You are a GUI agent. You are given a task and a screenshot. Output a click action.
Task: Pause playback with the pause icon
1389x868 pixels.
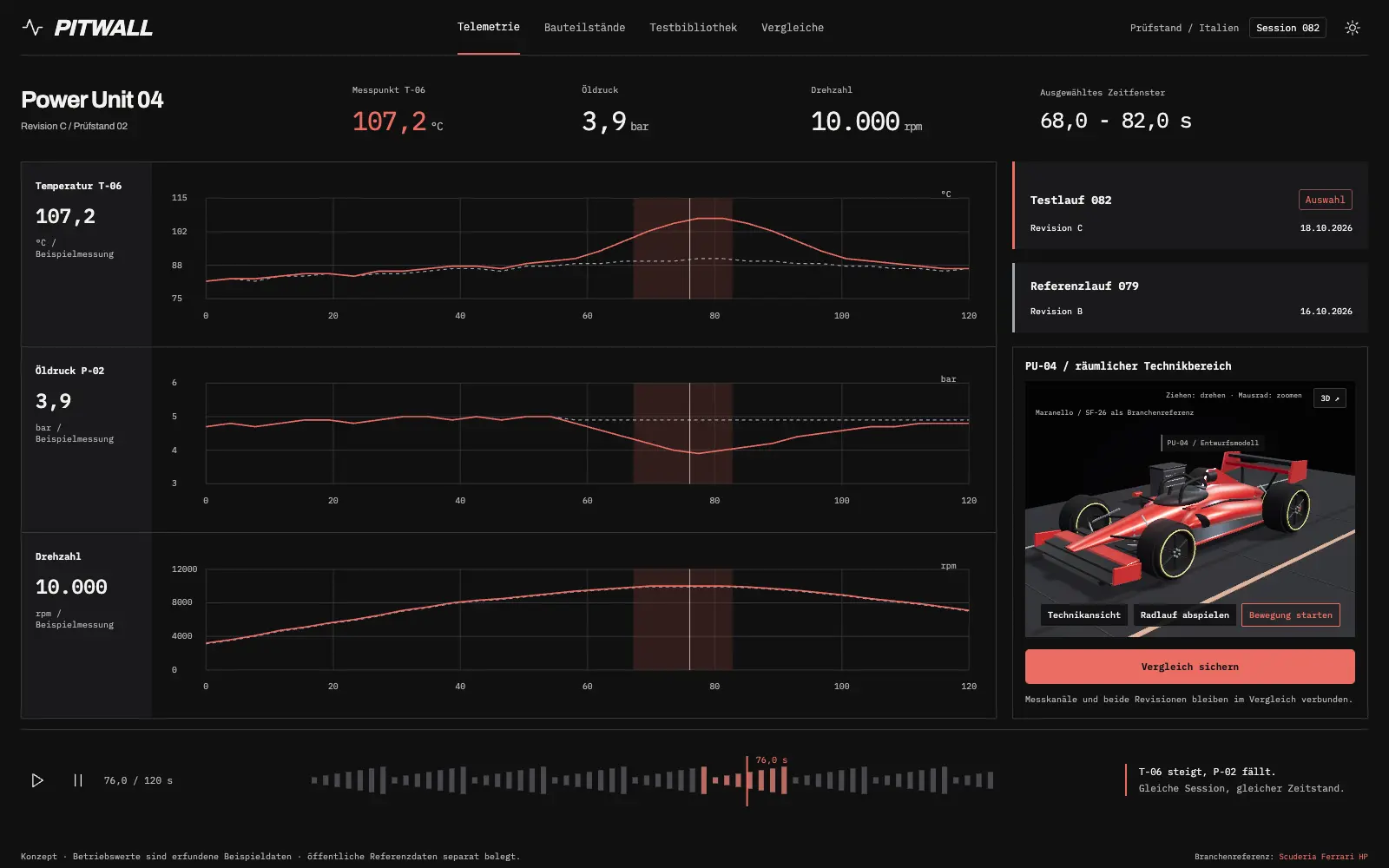tap(78, 780)
